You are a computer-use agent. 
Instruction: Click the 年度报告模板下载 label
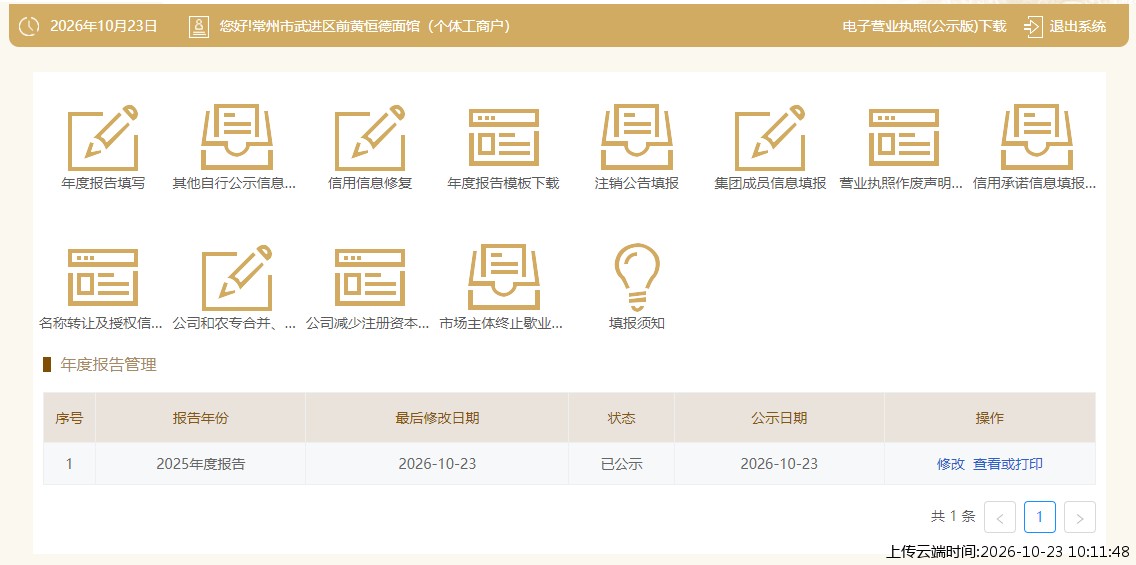tap(504, 183)
